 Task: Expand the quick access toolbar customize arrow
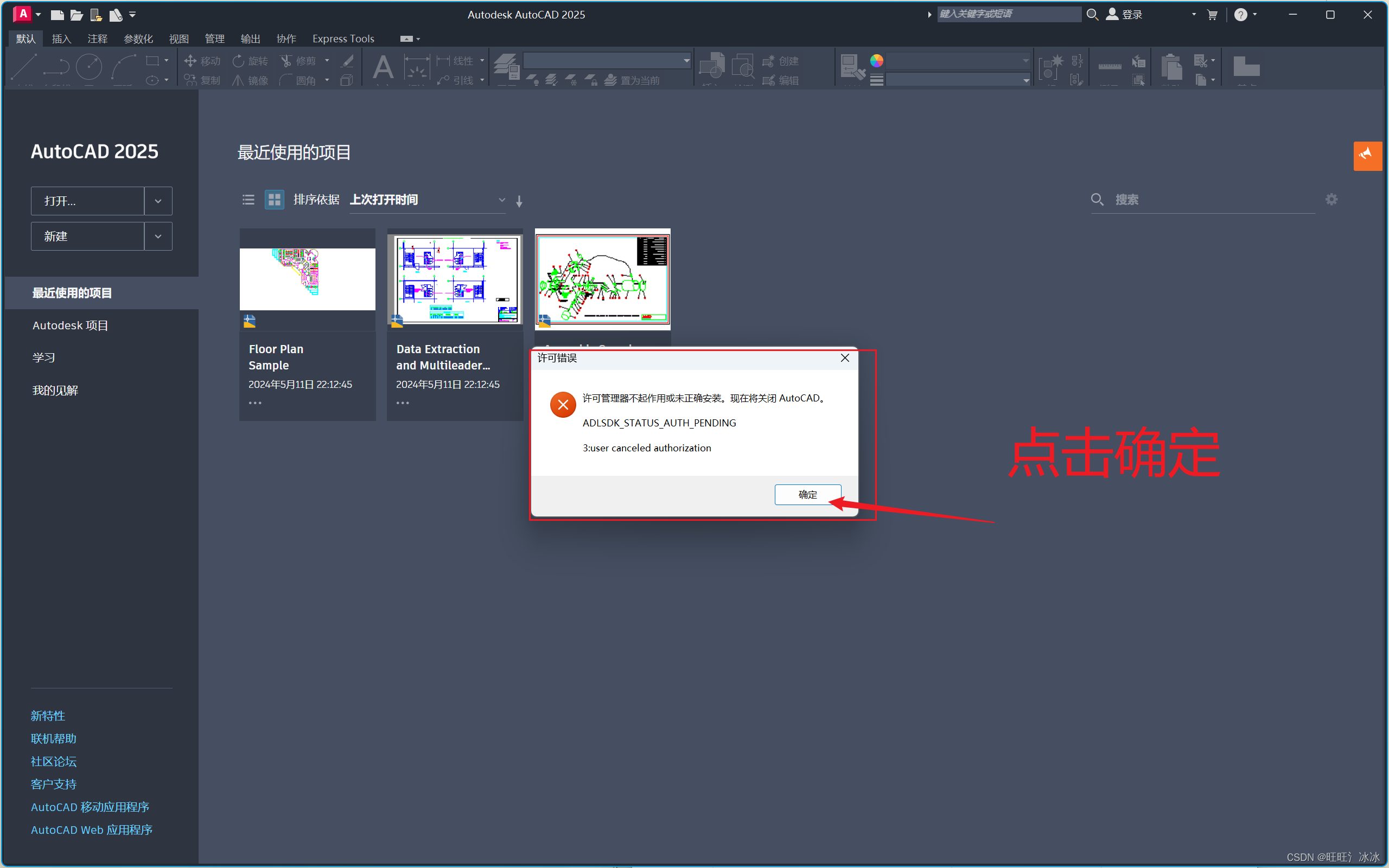pyautogui.click(x=132, y=14)
